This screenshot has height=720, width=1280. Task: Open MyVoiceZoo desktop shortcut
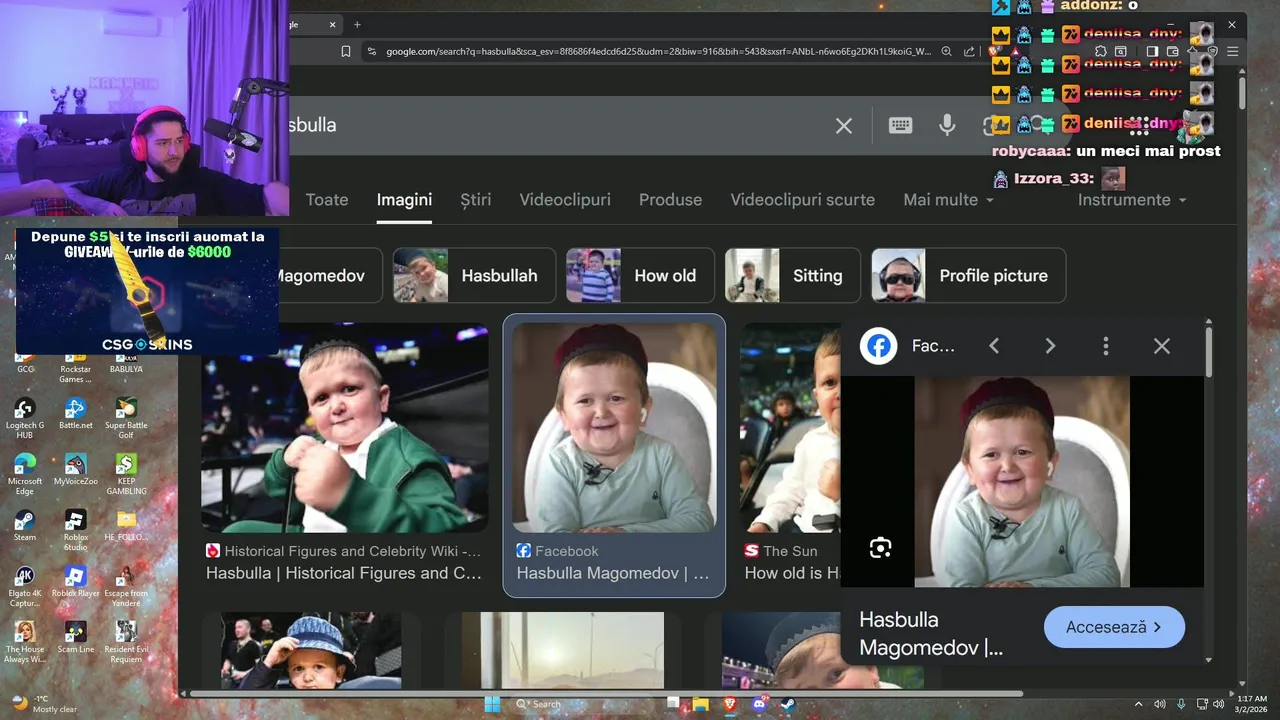tap(76, 470)
